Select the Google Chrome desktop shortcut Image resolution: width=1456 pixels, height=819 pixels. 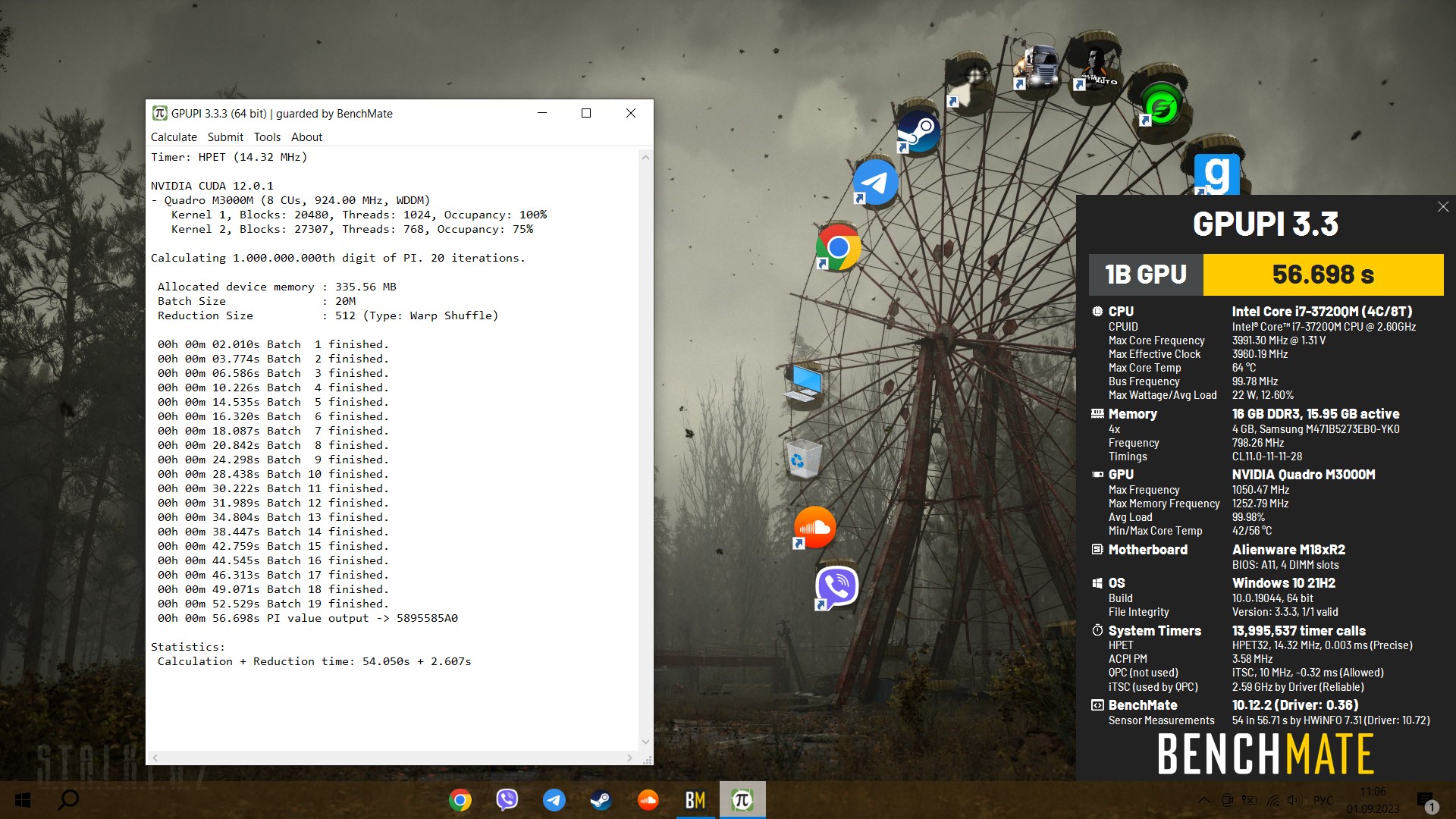pos(838,247)
